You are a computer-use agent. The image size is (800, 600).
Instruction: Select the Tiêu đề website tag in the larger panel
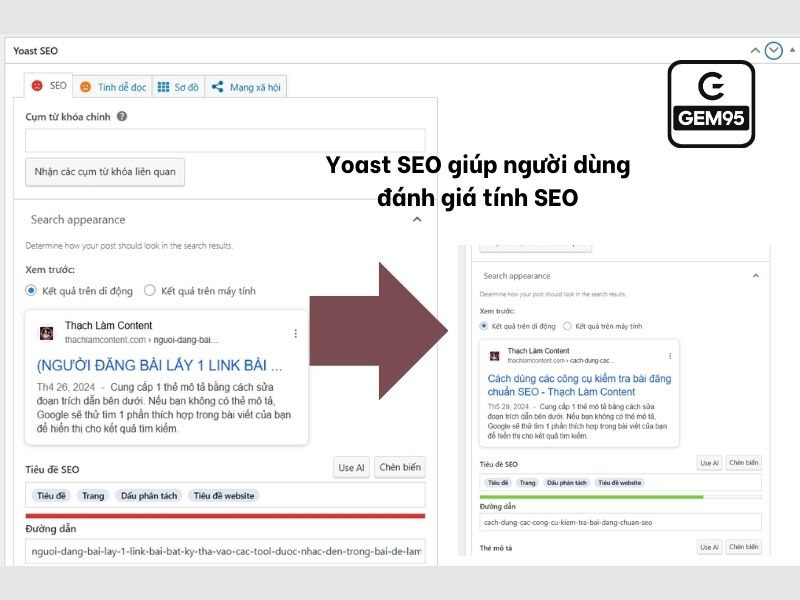click(224, 495)
